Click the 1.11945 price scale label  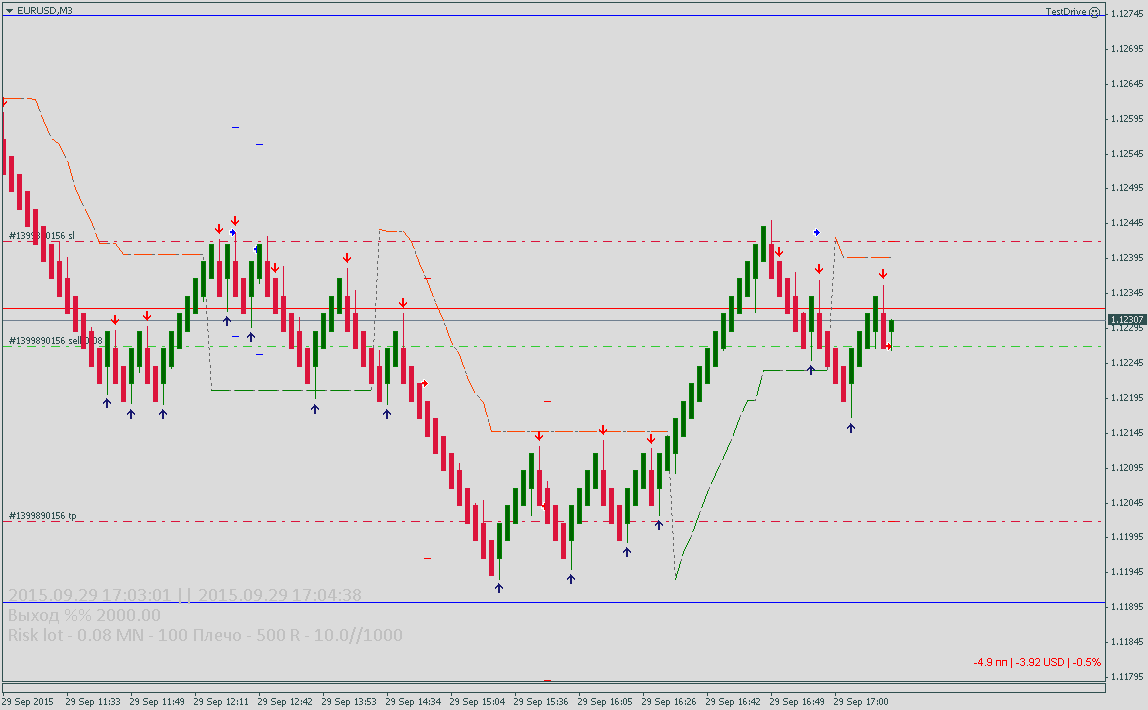(1128, 572)
